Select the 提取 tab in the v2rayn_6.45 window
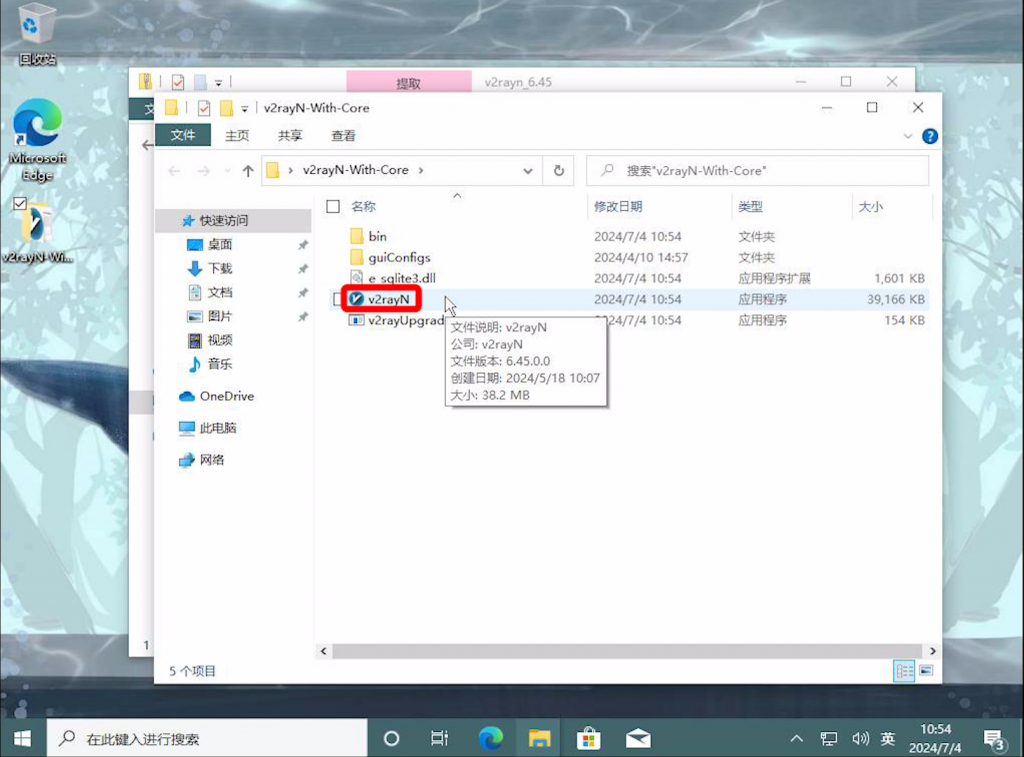 click(x=409, y=82)
